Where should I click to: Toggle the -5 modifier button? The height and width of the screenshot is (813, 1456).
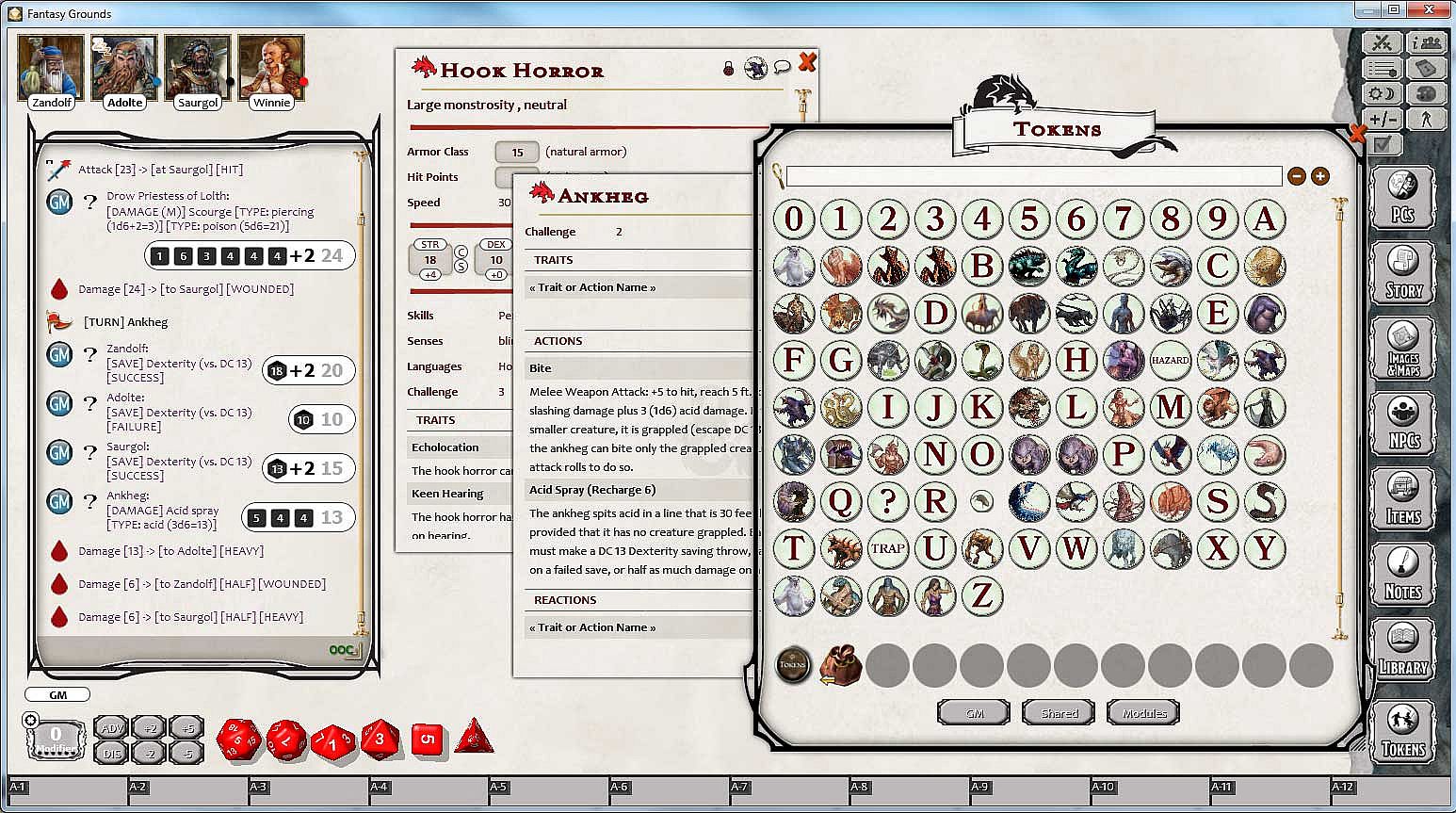(186, 753)
